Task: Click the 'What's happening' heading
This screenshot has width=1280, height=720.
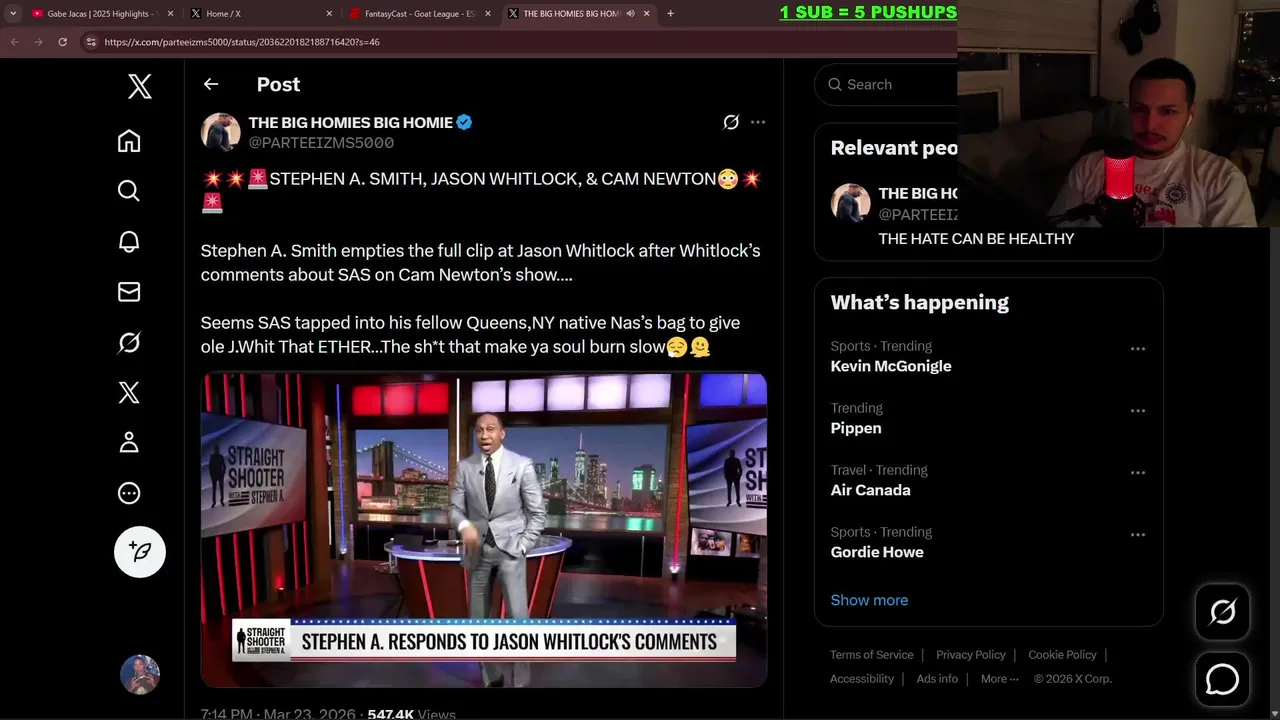Action: pyautogui.click(x=920, y=302)
